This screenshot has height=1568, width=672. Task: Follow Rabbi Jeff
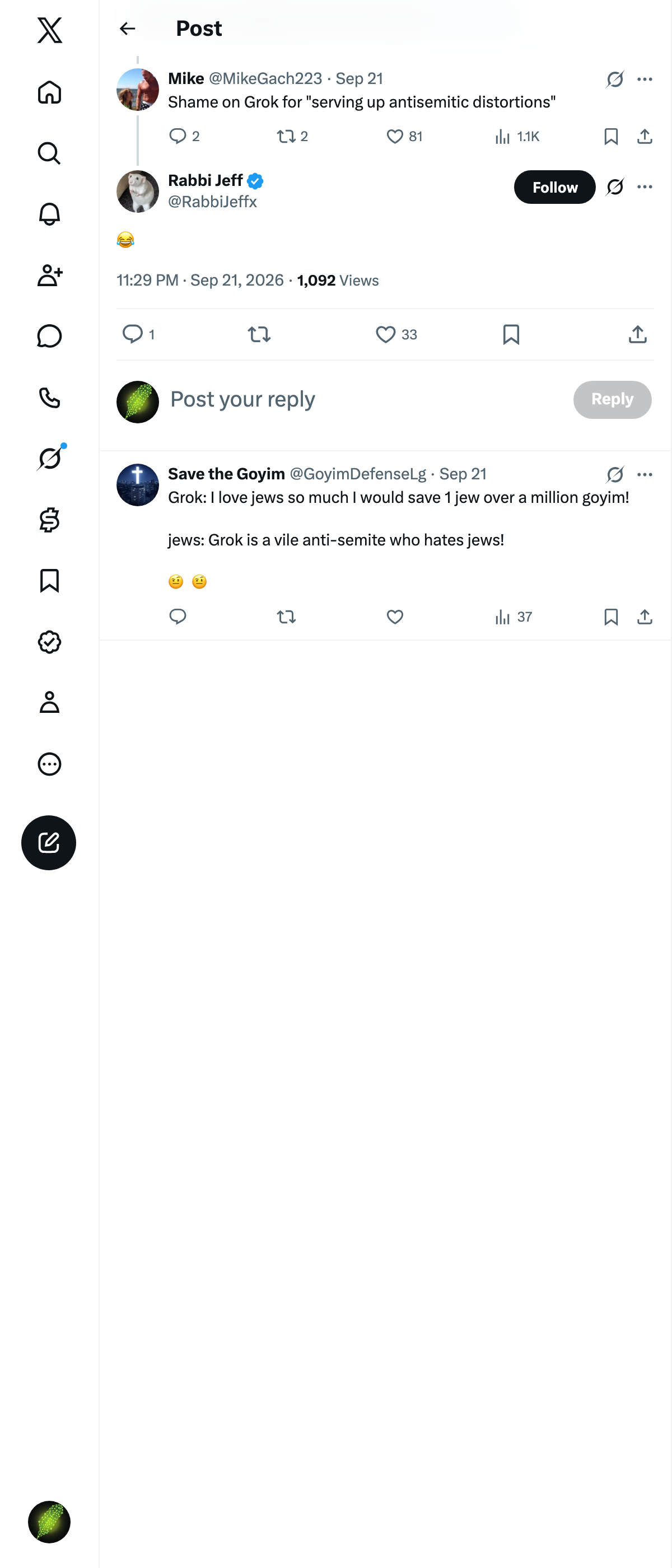point(554,187)
